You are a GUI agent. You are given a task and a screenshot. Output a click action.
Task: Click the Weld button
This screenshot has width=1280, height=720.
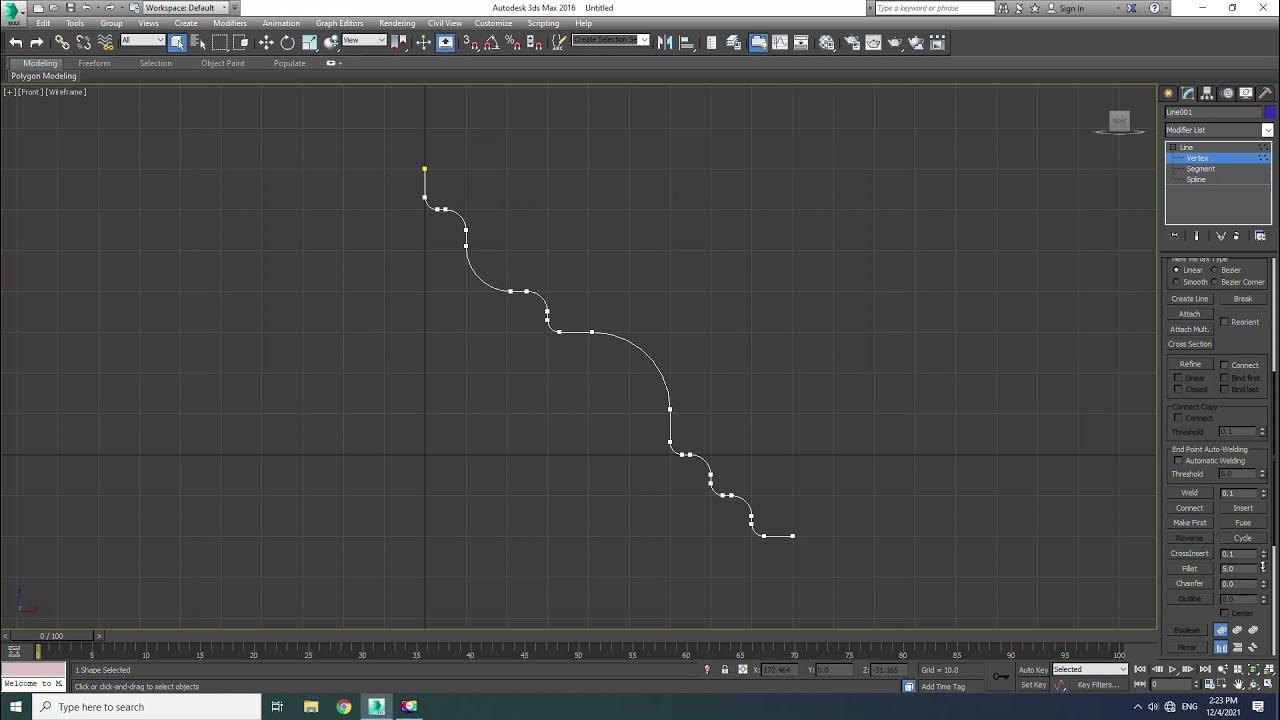[x=1190, y=493]
